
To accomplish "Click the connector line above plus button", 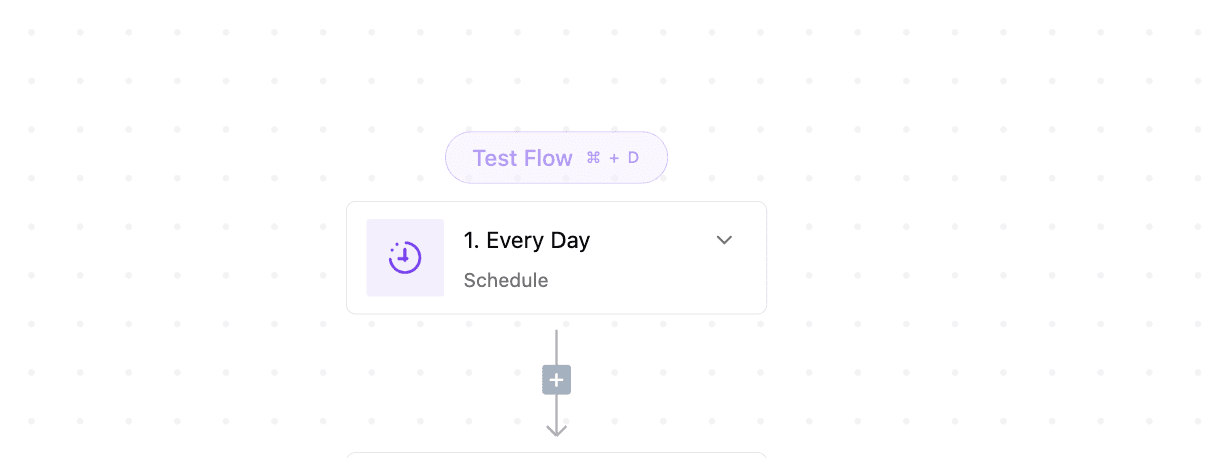I will click(x=557, y=345).
